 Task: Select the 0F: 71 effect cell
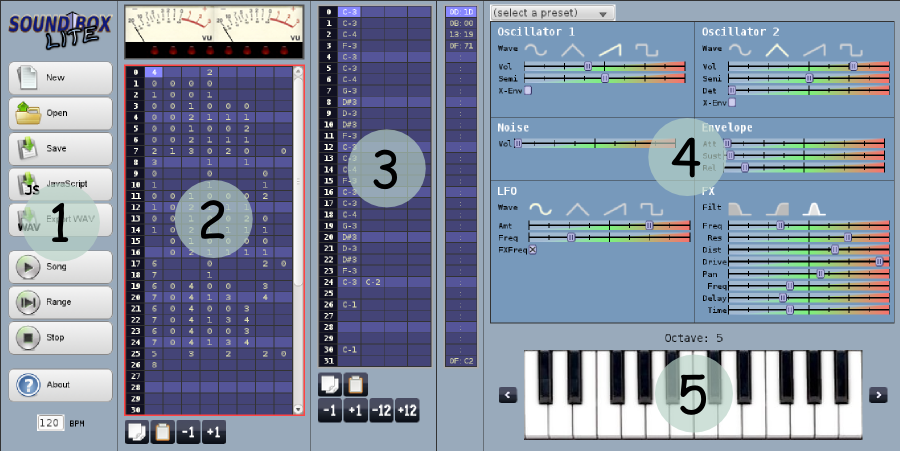tap(461, 45)
